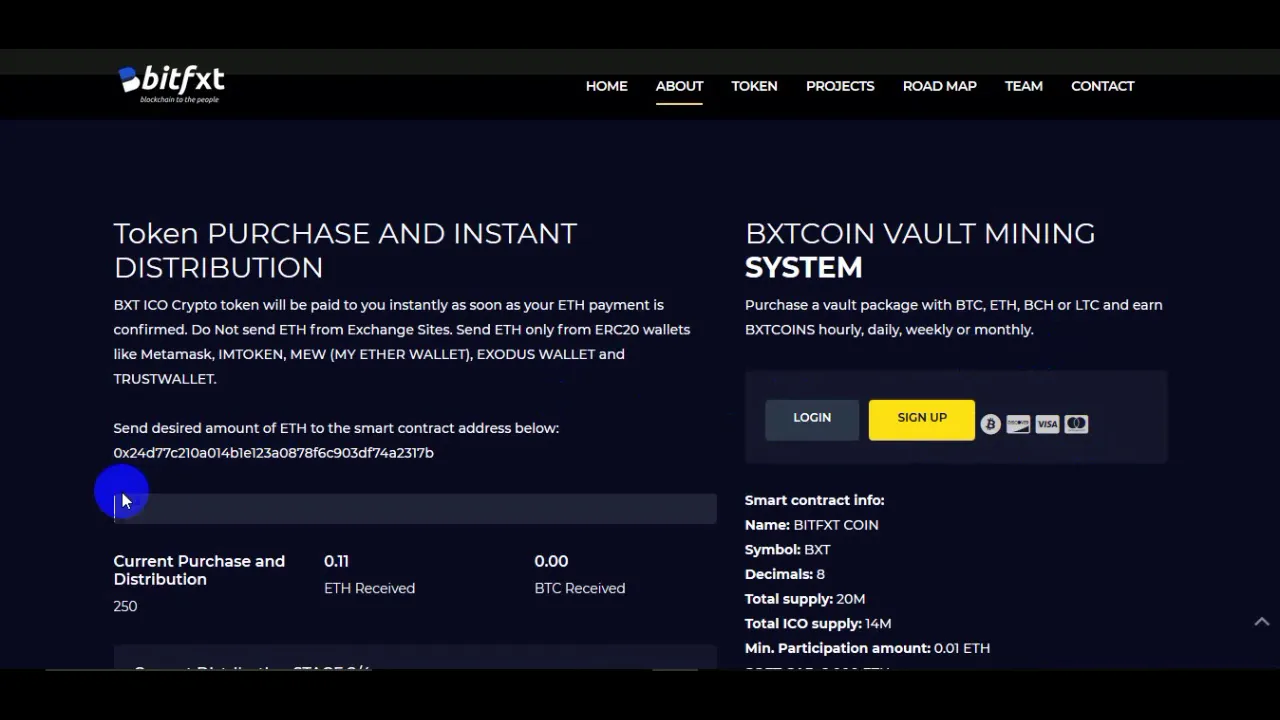
Task: Click the Smart contract info label
Action: [x=814, y=500]
